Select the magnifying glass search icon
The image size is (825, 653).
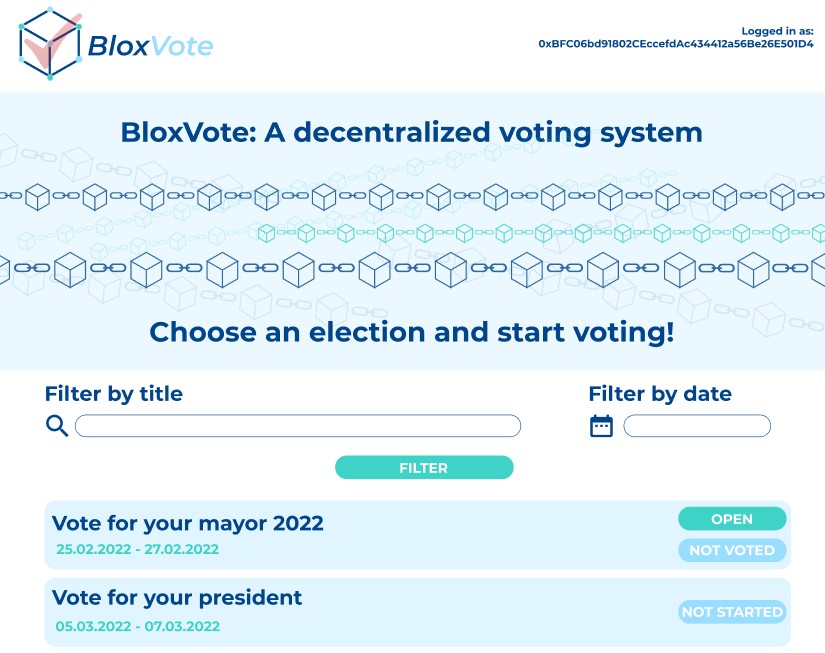(57, 425)
